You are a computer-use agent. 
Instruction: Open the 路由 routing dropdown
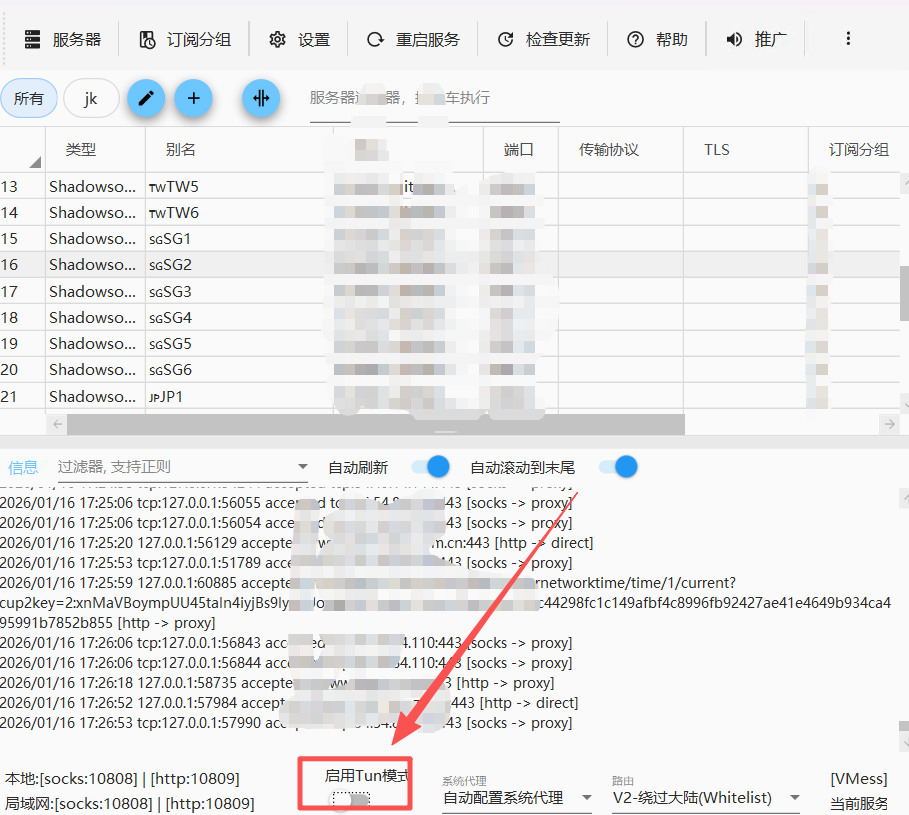(x=706, y=798)
